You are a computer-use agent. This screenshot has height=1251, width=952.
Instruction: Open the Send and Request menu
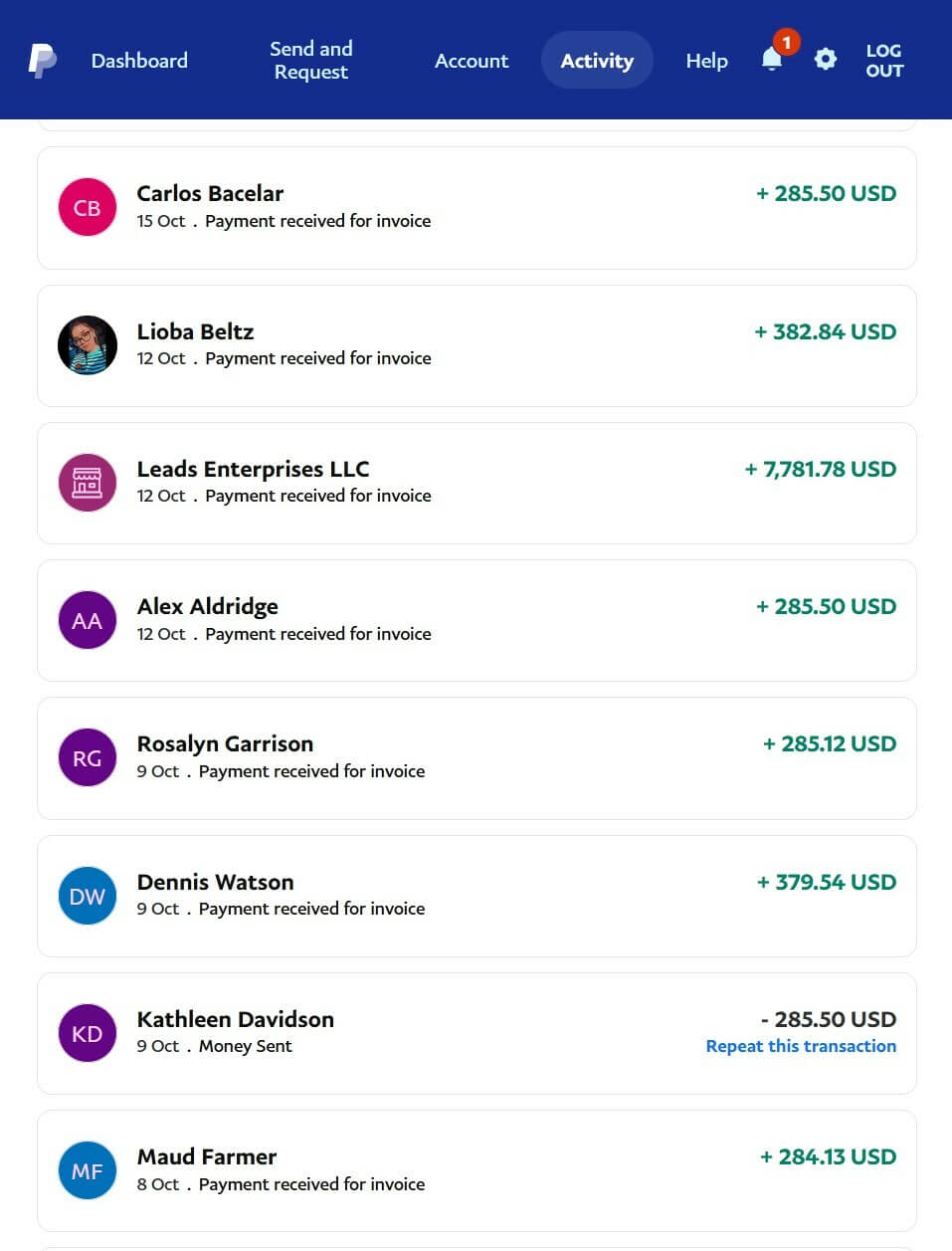click(x=311, y=61)
